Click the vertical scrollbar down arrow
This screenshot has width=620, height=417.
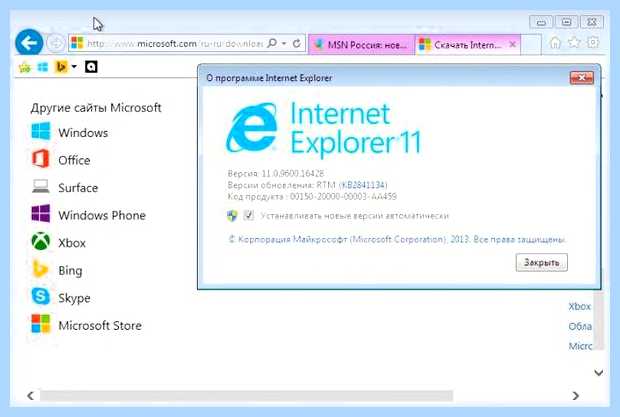click(599, 373)
